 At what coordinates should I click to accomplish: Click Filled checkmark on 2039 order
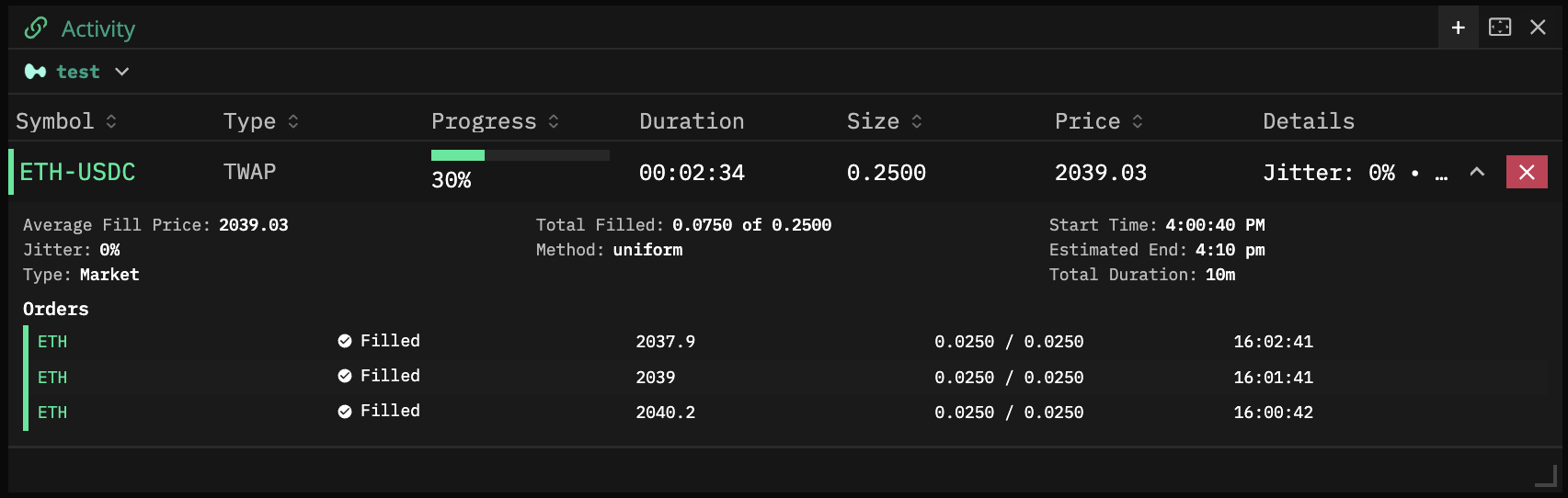tap(345, 376)
